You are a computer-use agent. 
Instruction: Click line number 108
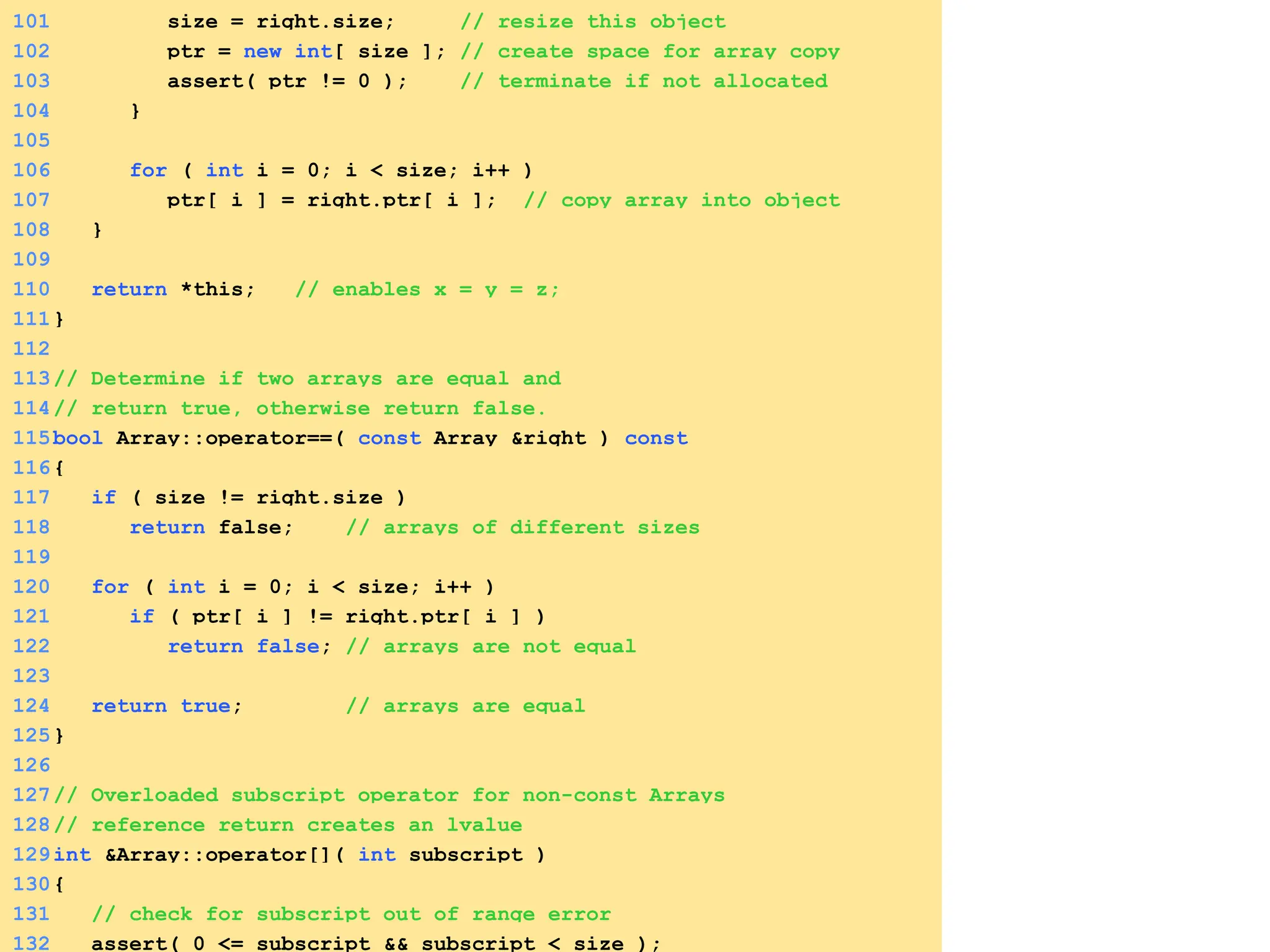click(x=32, y=230)
